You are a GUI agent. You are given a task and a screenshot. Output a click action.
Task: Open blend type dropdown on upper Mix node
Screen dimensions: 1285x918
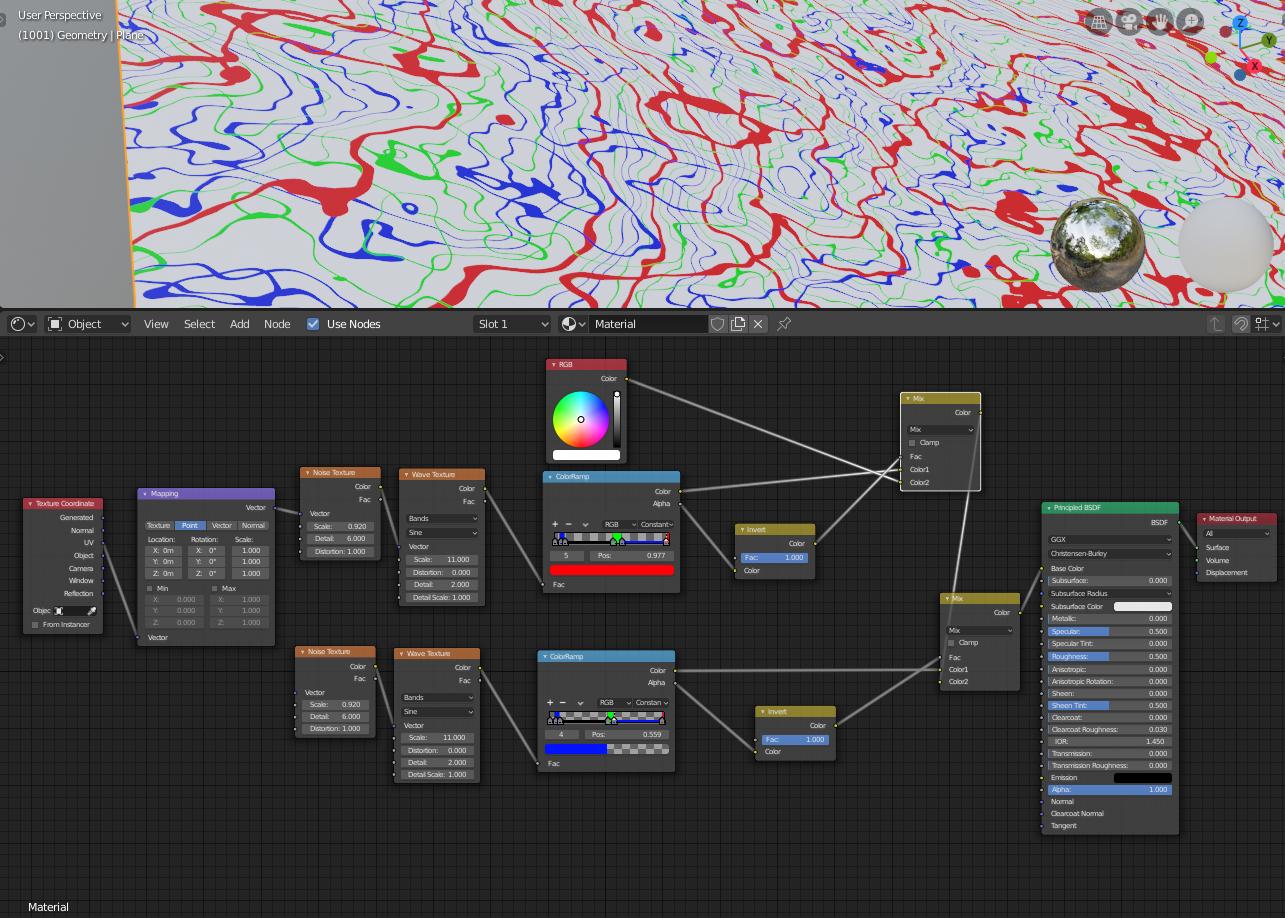pyautogui.click(x=940, y=430)
